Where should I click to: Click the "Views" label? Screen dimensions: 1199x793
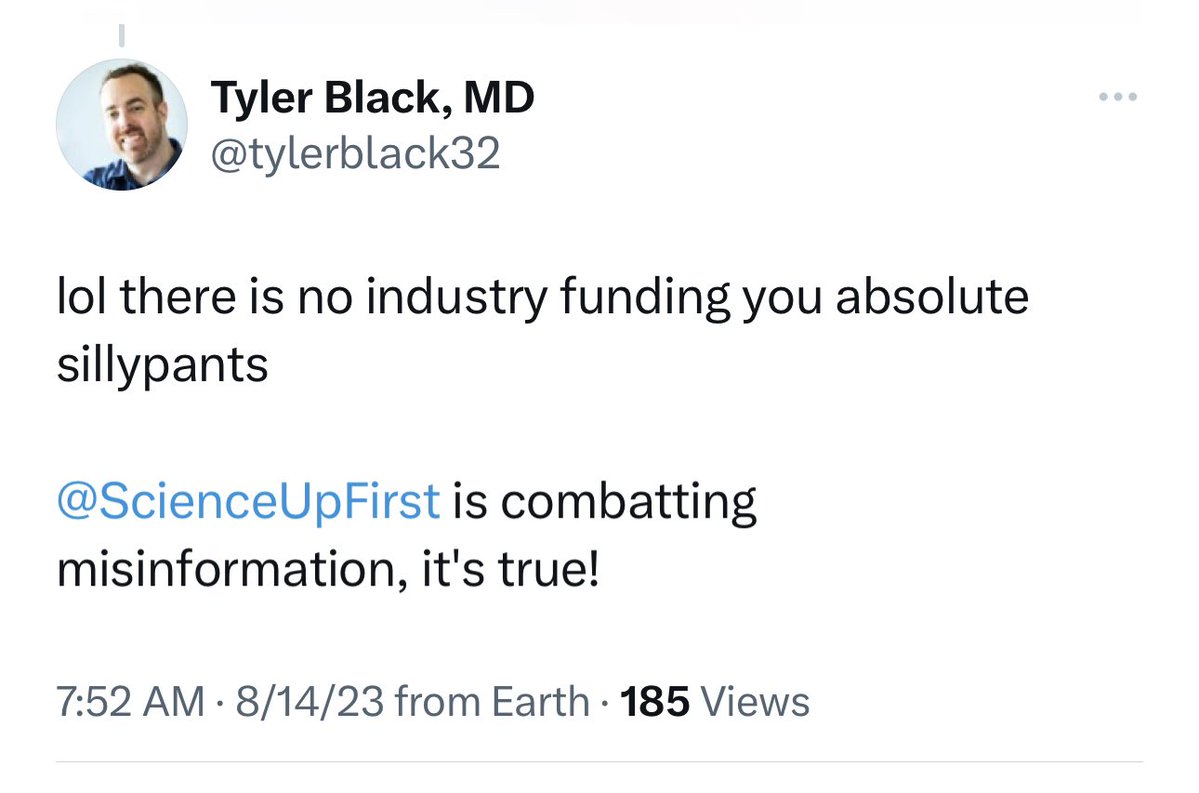[755, 702]
